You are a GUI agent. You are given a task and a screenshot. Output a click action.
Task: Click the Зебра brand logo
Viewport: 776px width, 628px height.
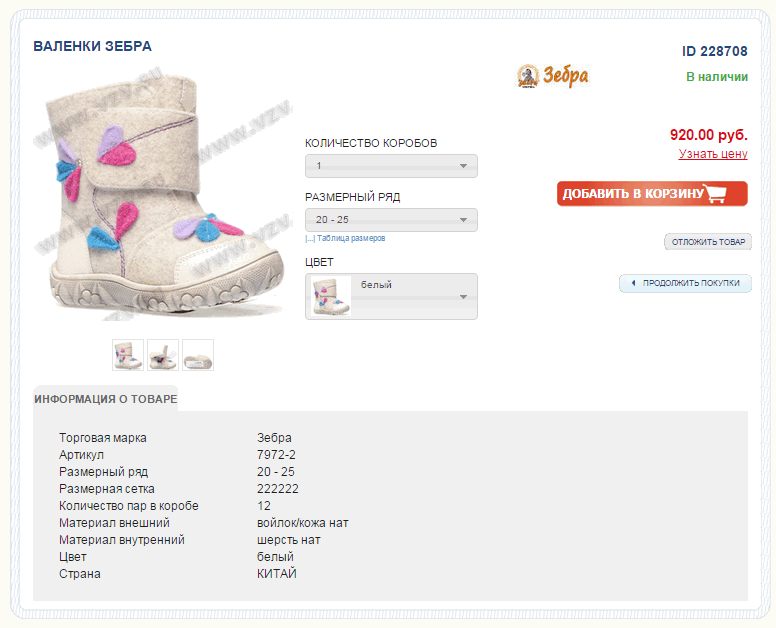[x=553, y=76]
